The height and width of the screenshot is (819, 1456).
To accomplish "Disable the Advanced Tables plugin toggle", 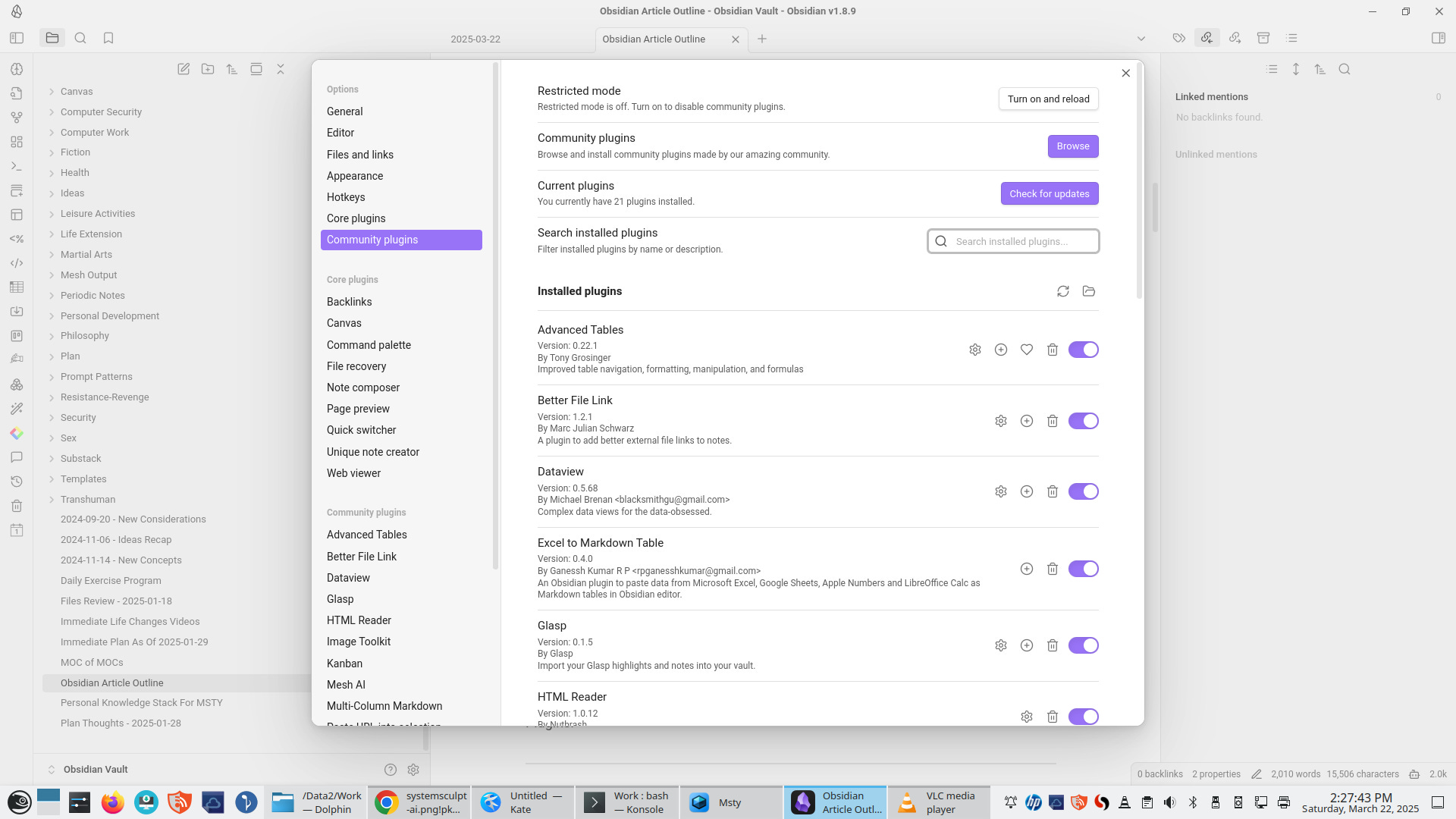I will 1083,350.
